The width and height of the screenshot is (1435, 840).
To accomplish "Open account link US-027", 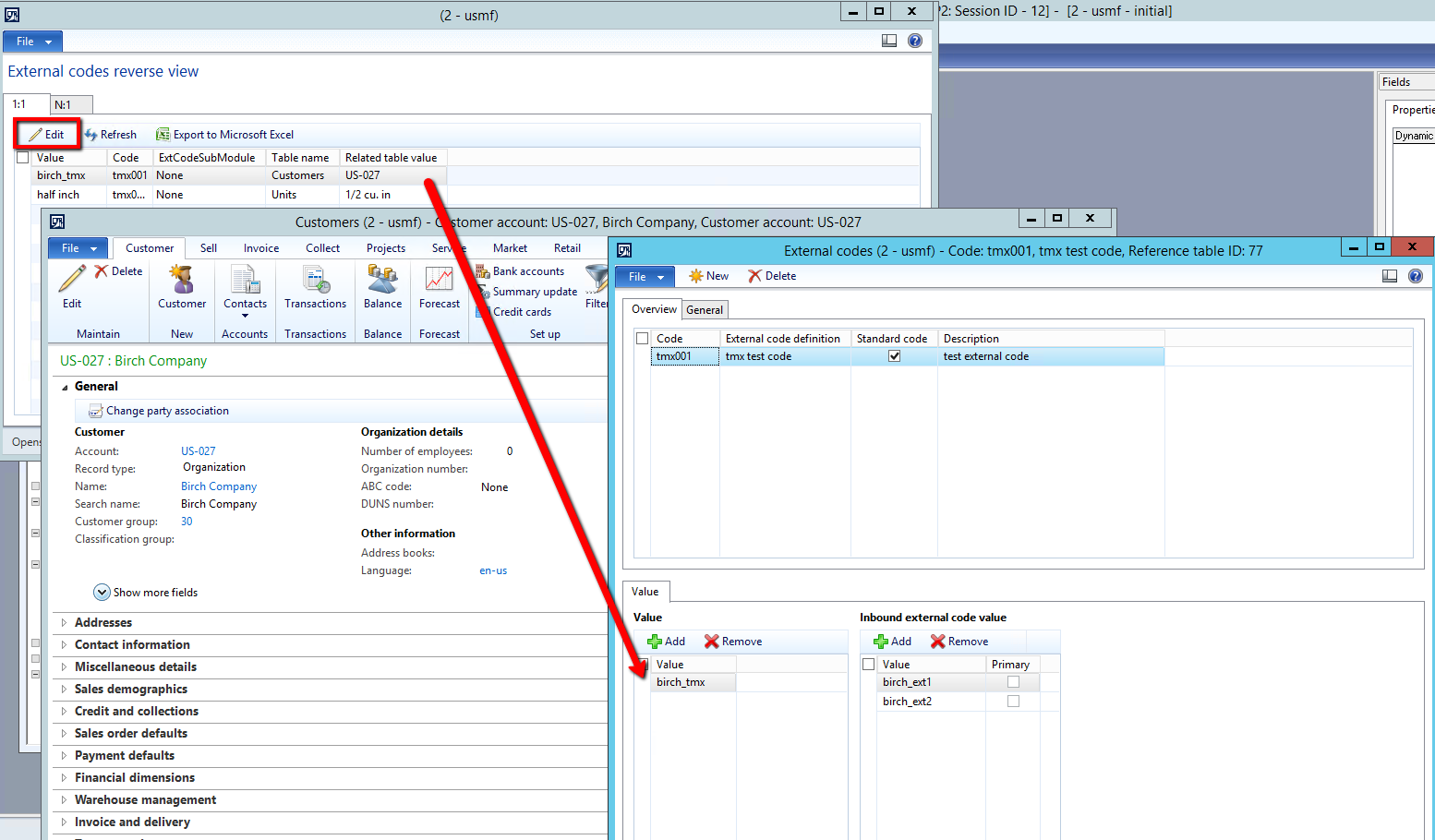I will 199,451.
